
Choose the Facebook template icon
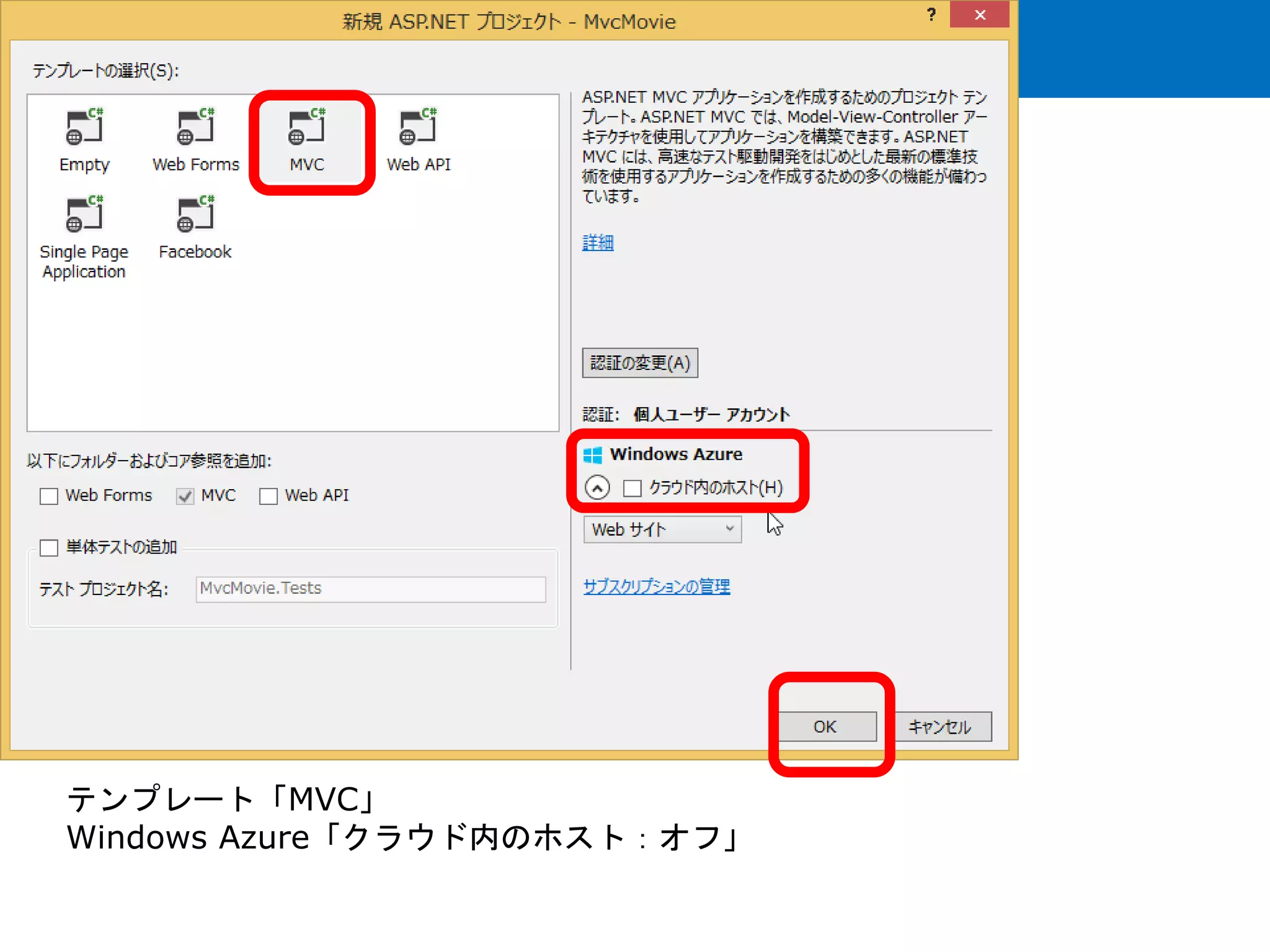195,214
